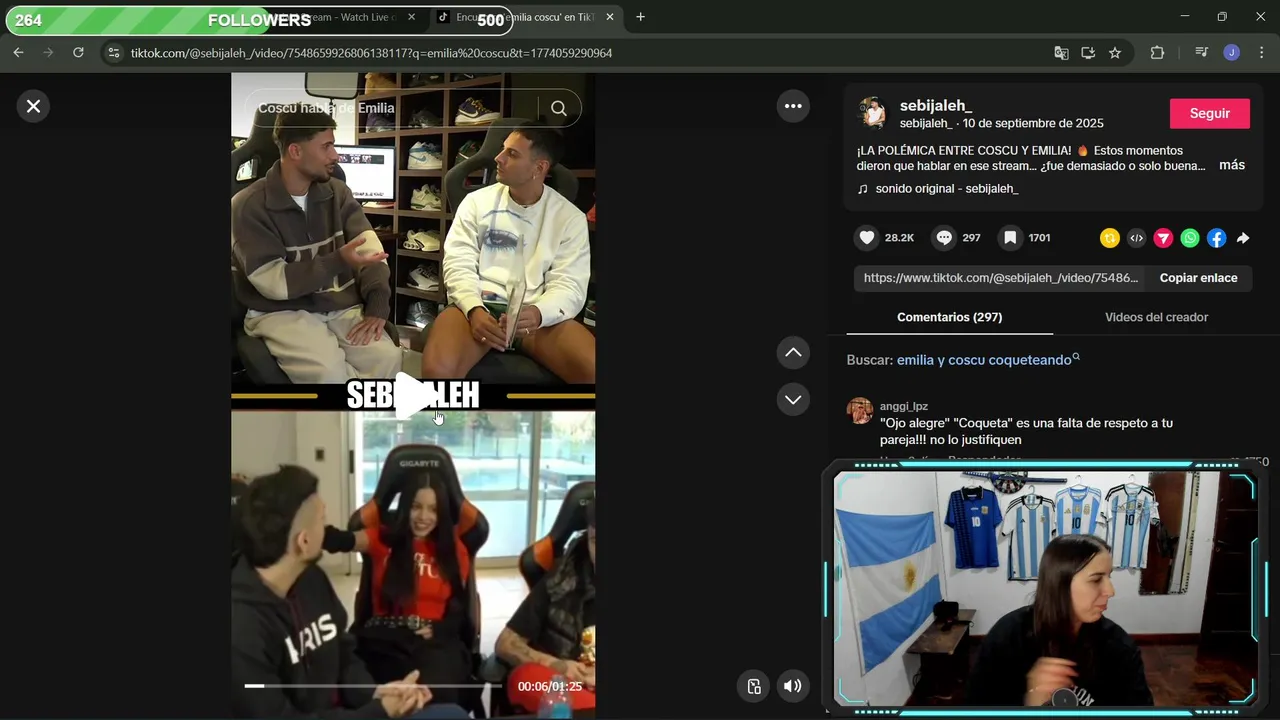Click the Copiar enlace button
The height and width of the screenshot is (720, 1280).
click(x=1198, y=278)
